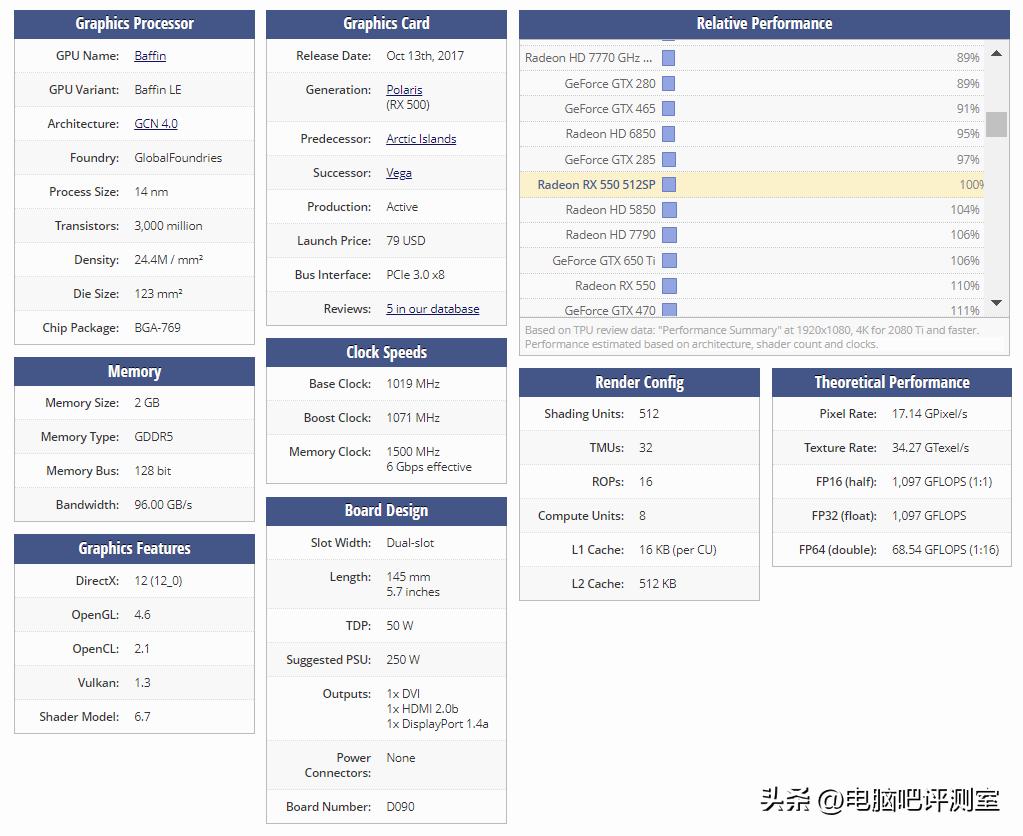Viewport: 1023px width, 836px height.
Task: Click the performance bar for GeForce GTX 650 Ti
Action: point(669,261)
